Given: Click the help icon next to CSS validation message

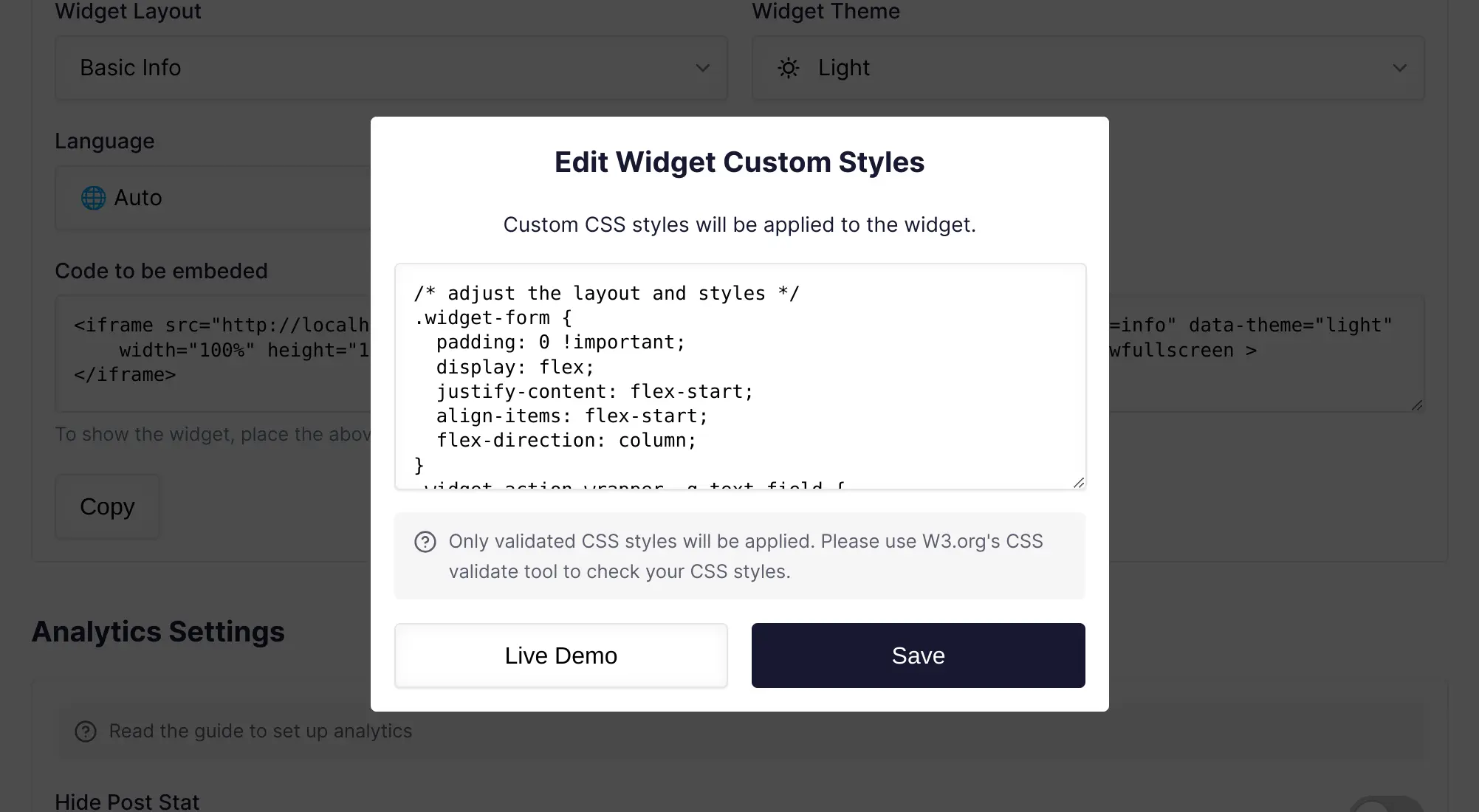Looking at the screenshot, I should pos(425,541).
